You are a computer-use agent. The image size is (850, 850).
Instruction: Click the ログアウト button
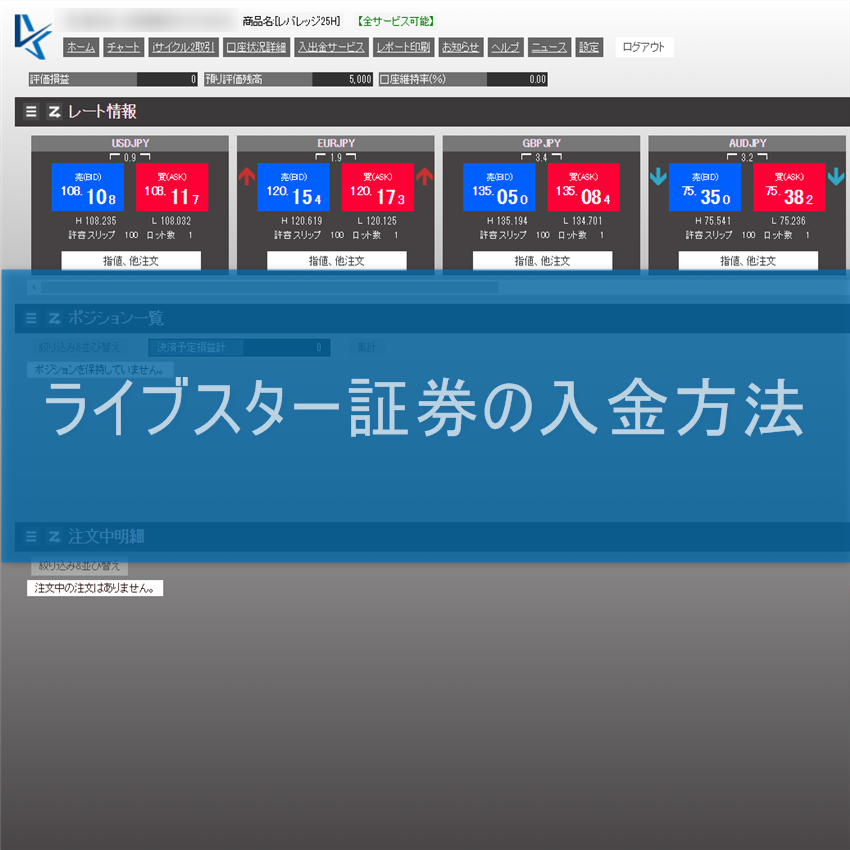[643, 47]
